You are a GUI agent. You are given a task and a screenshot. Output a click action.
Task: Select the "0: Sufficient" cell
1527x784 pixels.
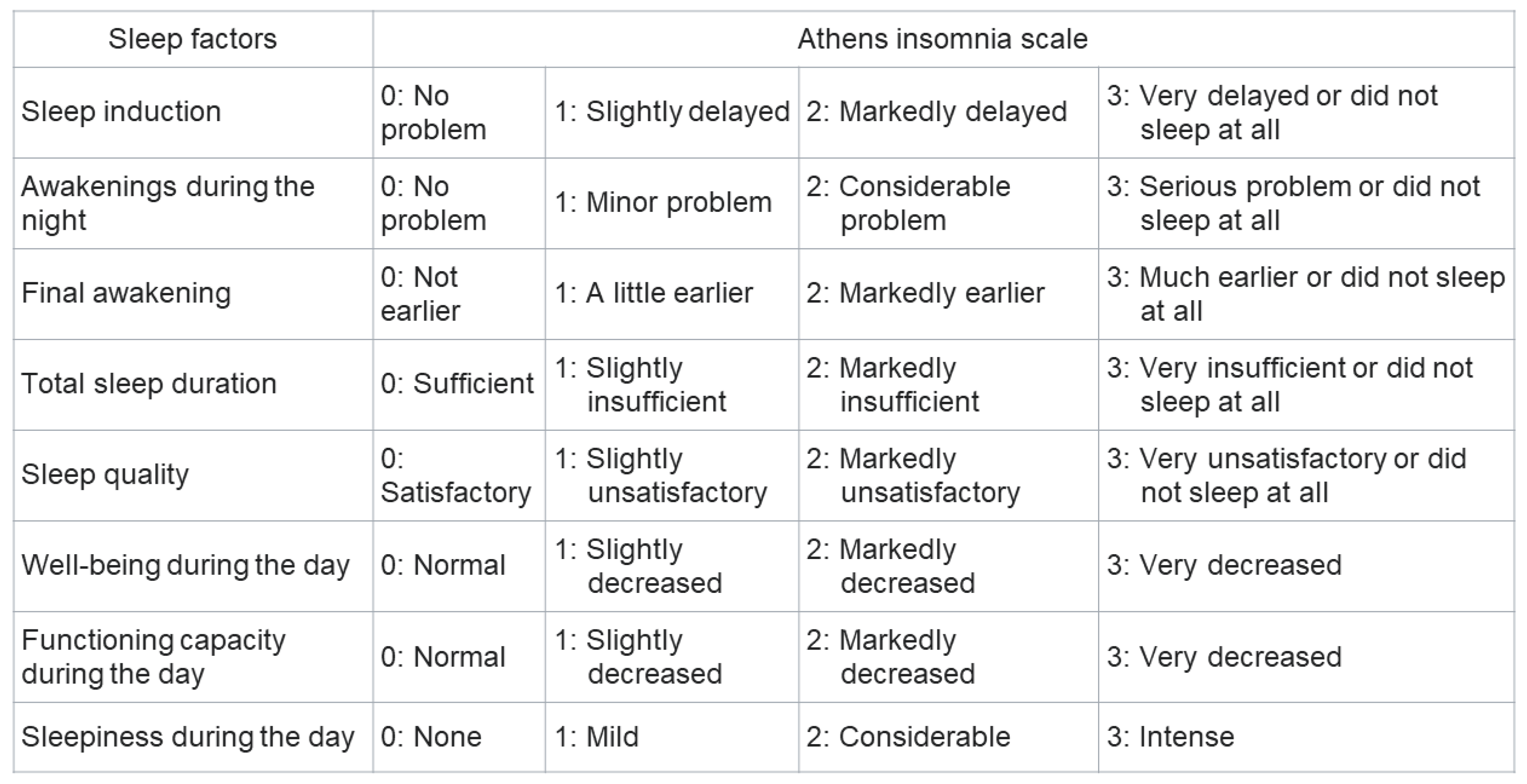pyautogui.click(x=457, y=384)
